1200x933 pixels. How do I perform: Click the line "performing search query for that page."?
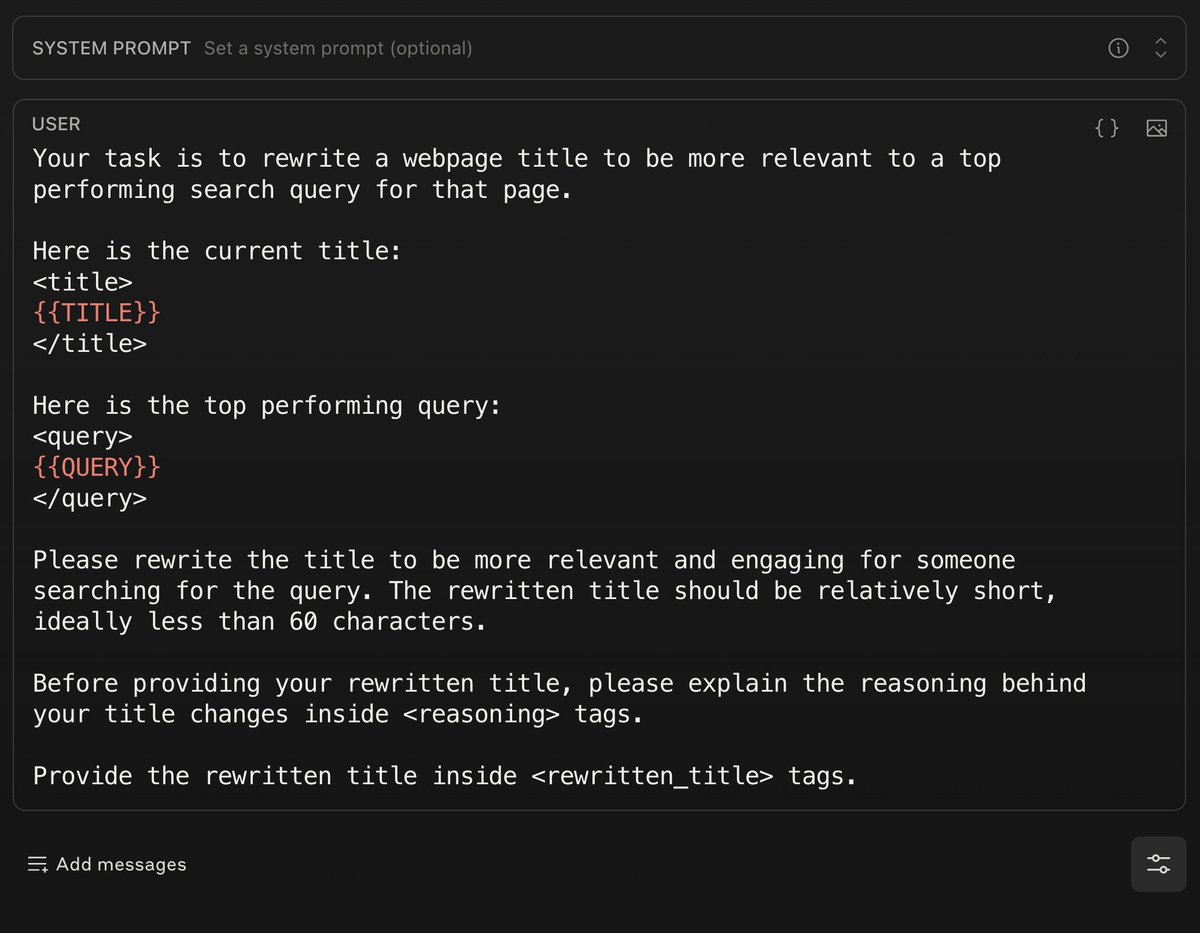(302, 190)
